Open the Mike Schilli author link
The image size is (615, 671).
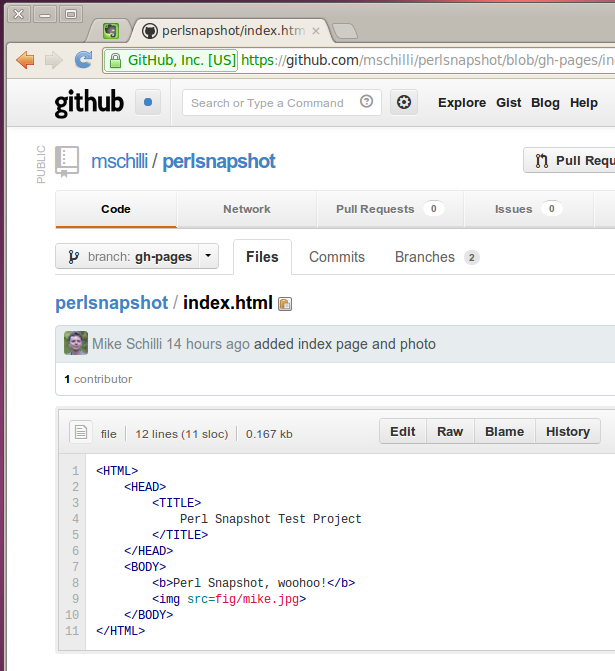[127, 344]
